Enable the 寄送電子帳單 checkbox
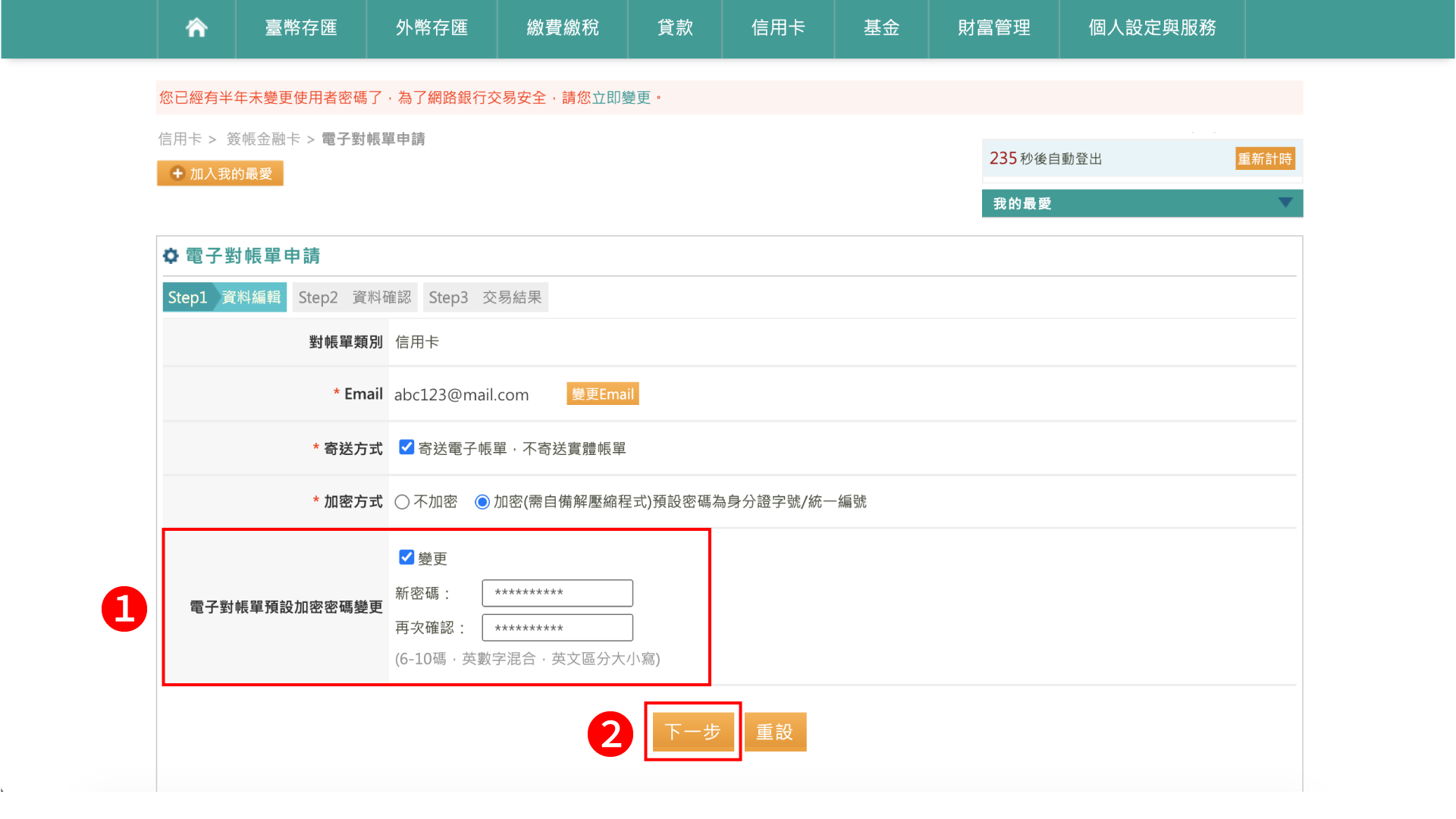 (406, 447)
